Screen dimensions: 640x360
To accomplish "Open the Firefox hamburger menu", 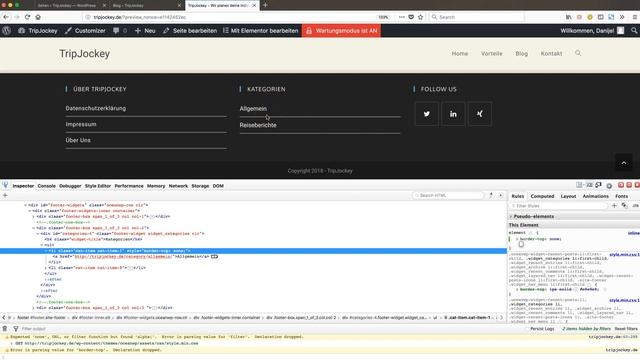I will (x=635, y=17).
